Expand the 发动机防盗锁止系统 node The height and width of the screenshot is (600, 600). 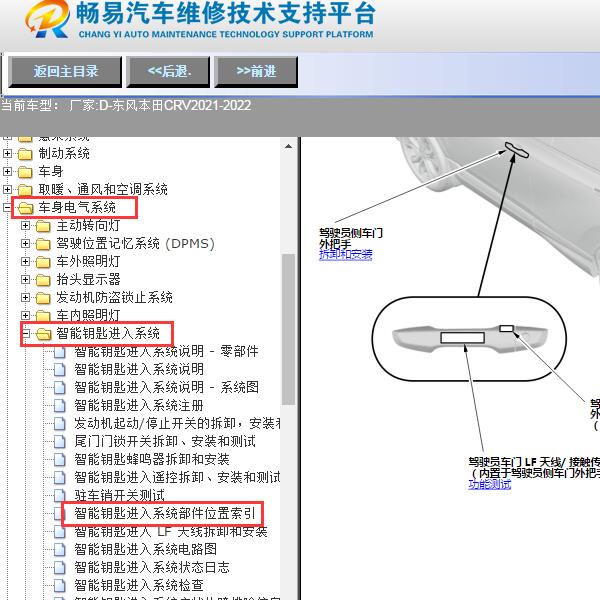point(25,297)
